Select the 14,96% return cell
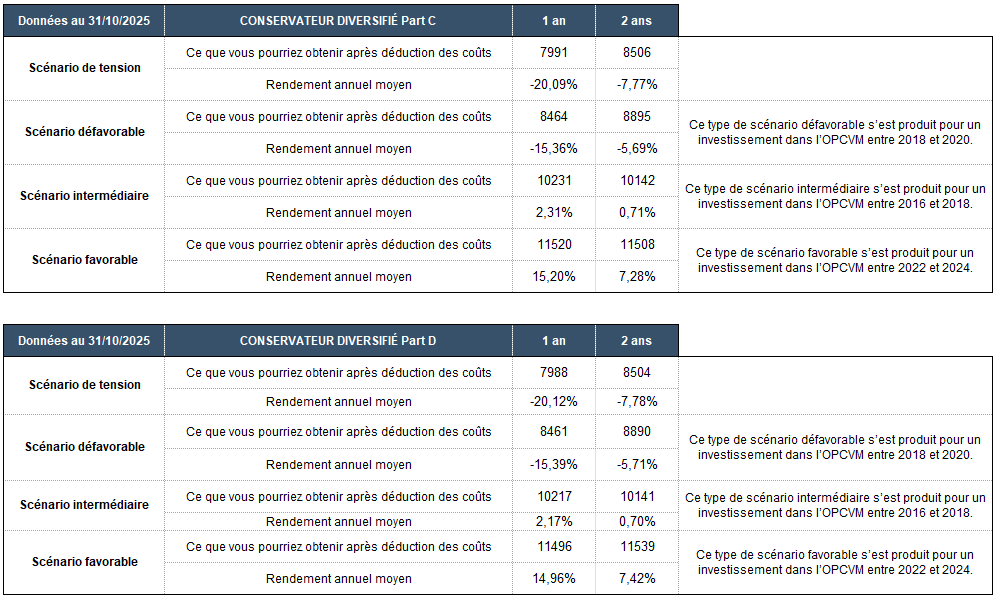The width and height of the screenshot is (995, 596). [x=553, y=578]
